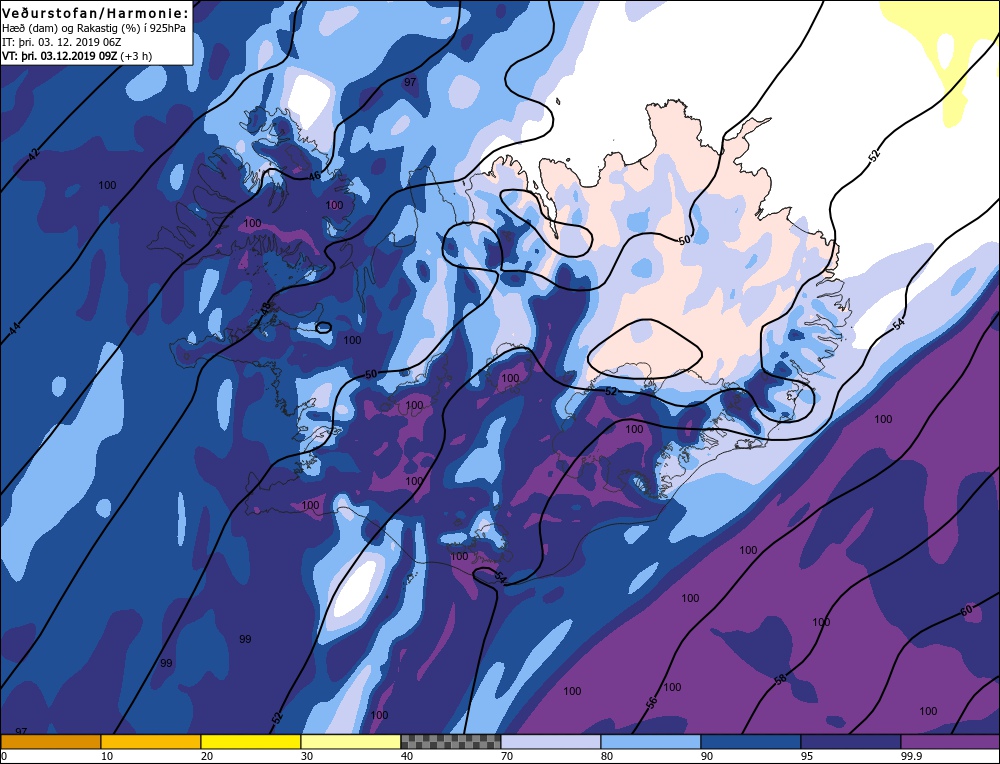Image resolution: width=1000 pixels, height=764 pixels.
Task: Click the '58' contour label
Action: tap(780, 680)
